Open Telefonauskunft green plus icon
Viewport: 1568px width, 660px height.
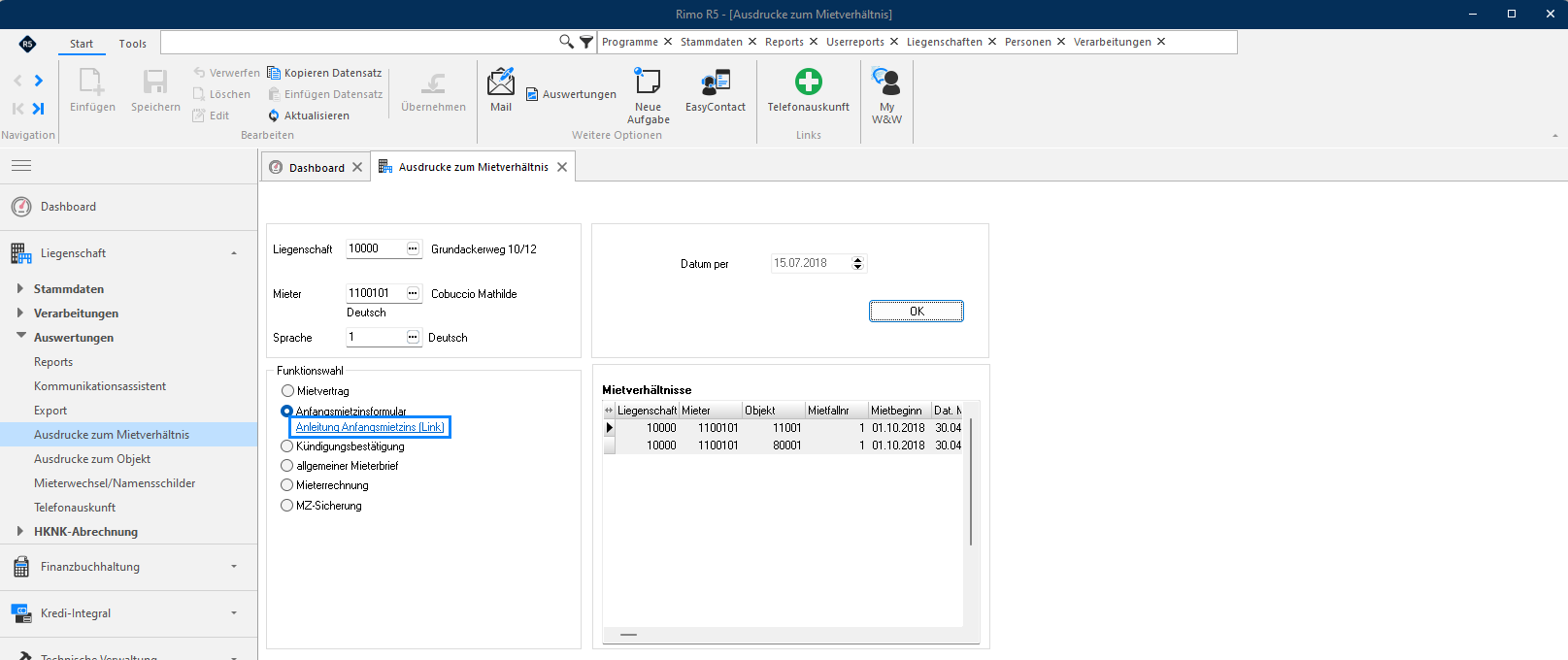tap(808, 81)
